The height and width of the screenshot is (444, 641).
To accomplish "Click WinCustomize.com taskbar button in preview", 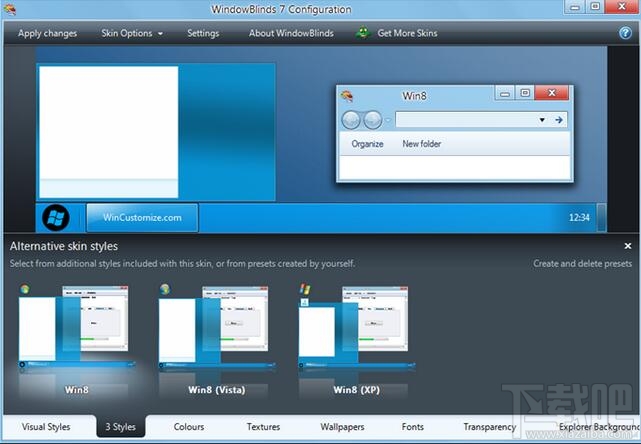I will click(142, 218).
